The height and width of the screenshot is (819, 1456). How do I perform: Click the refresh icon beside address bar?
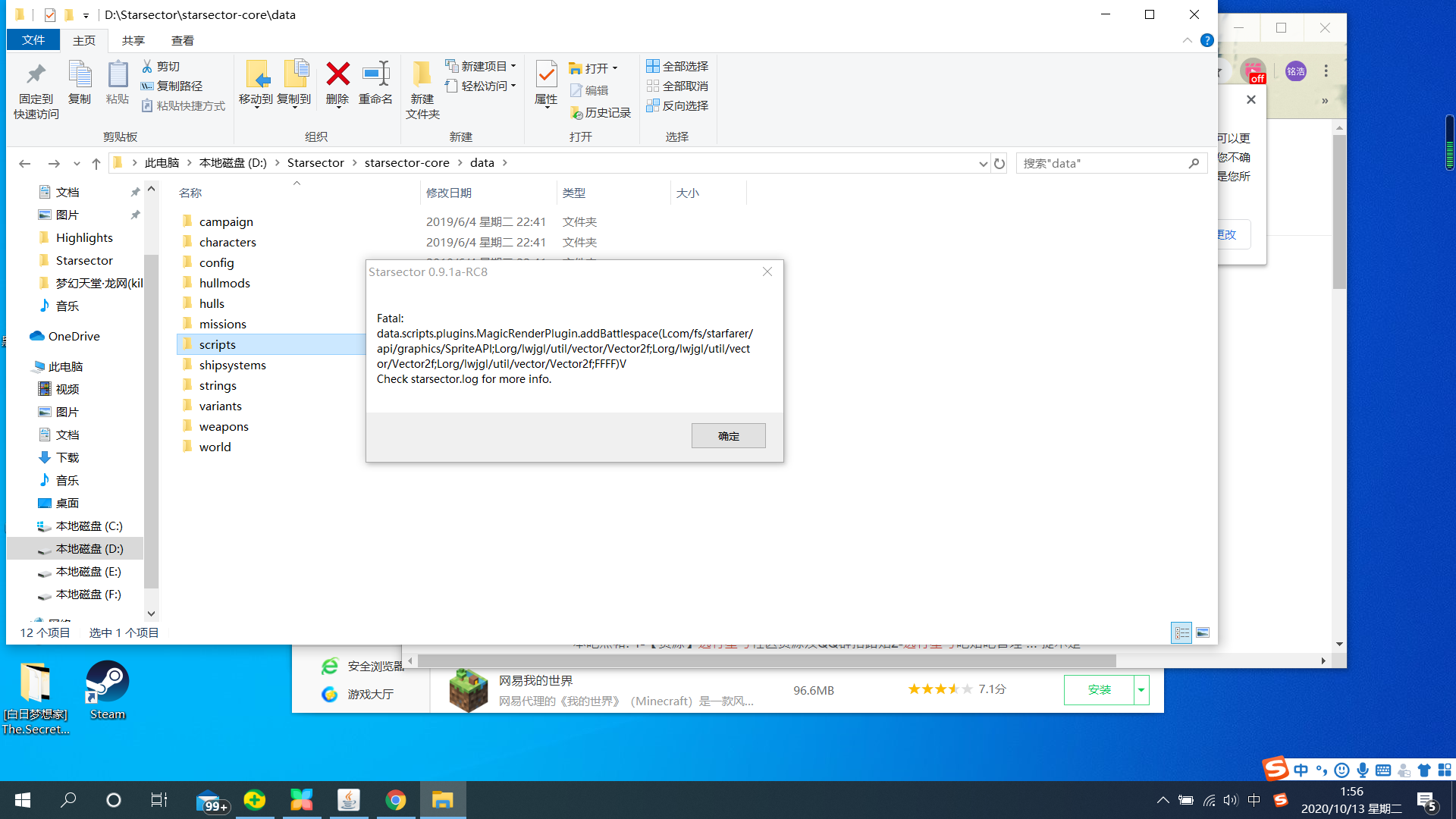999,164
